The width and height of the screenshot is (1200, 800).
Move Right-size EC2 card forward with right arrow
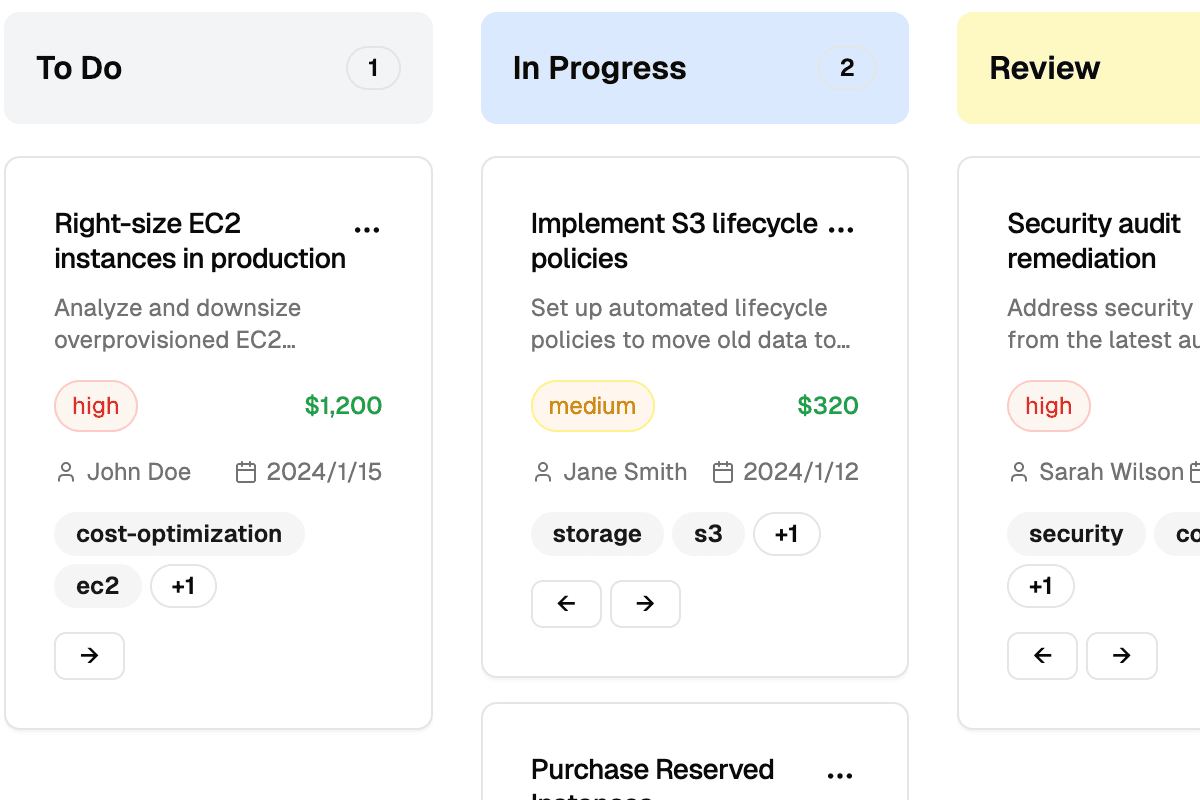point(89,656)
